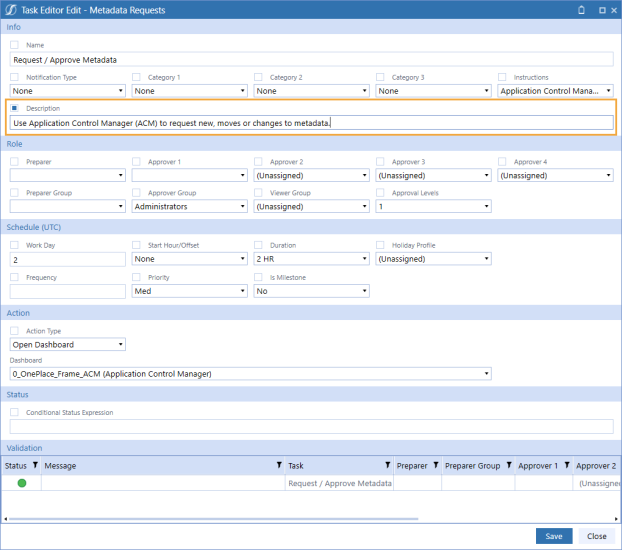Click the Work Day input field

pyautogui.click(x=67, y=260)
